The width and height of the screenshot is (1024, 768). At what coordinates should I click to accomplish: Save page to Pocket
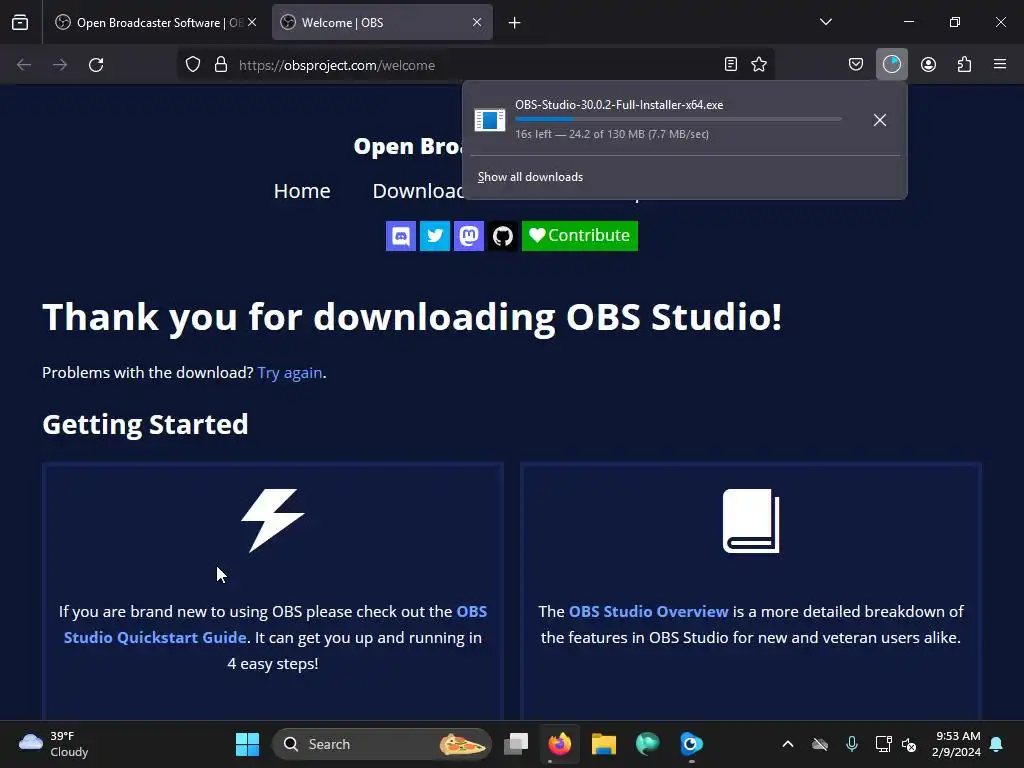(856, 64)
